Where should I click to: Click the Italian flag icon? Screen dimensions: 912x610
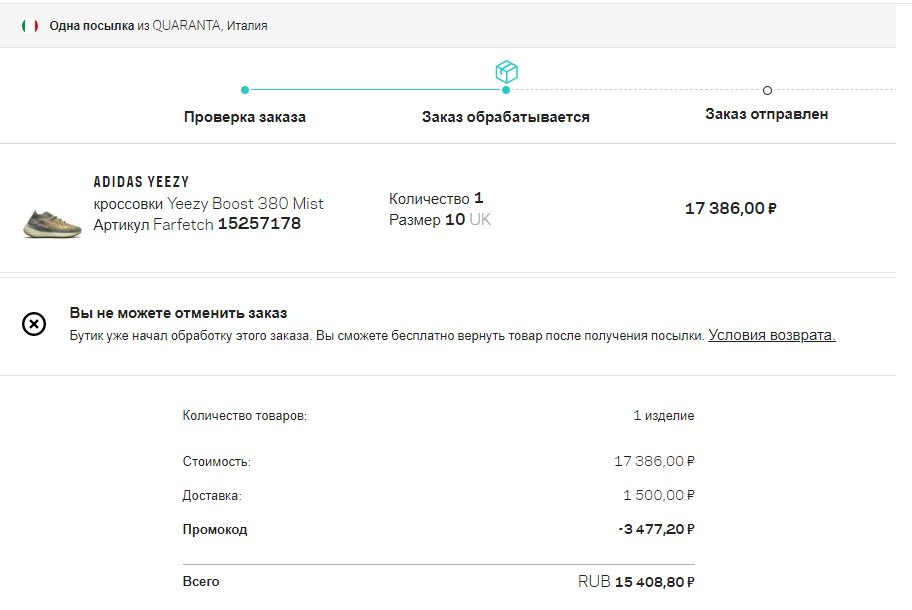(30, 26)
